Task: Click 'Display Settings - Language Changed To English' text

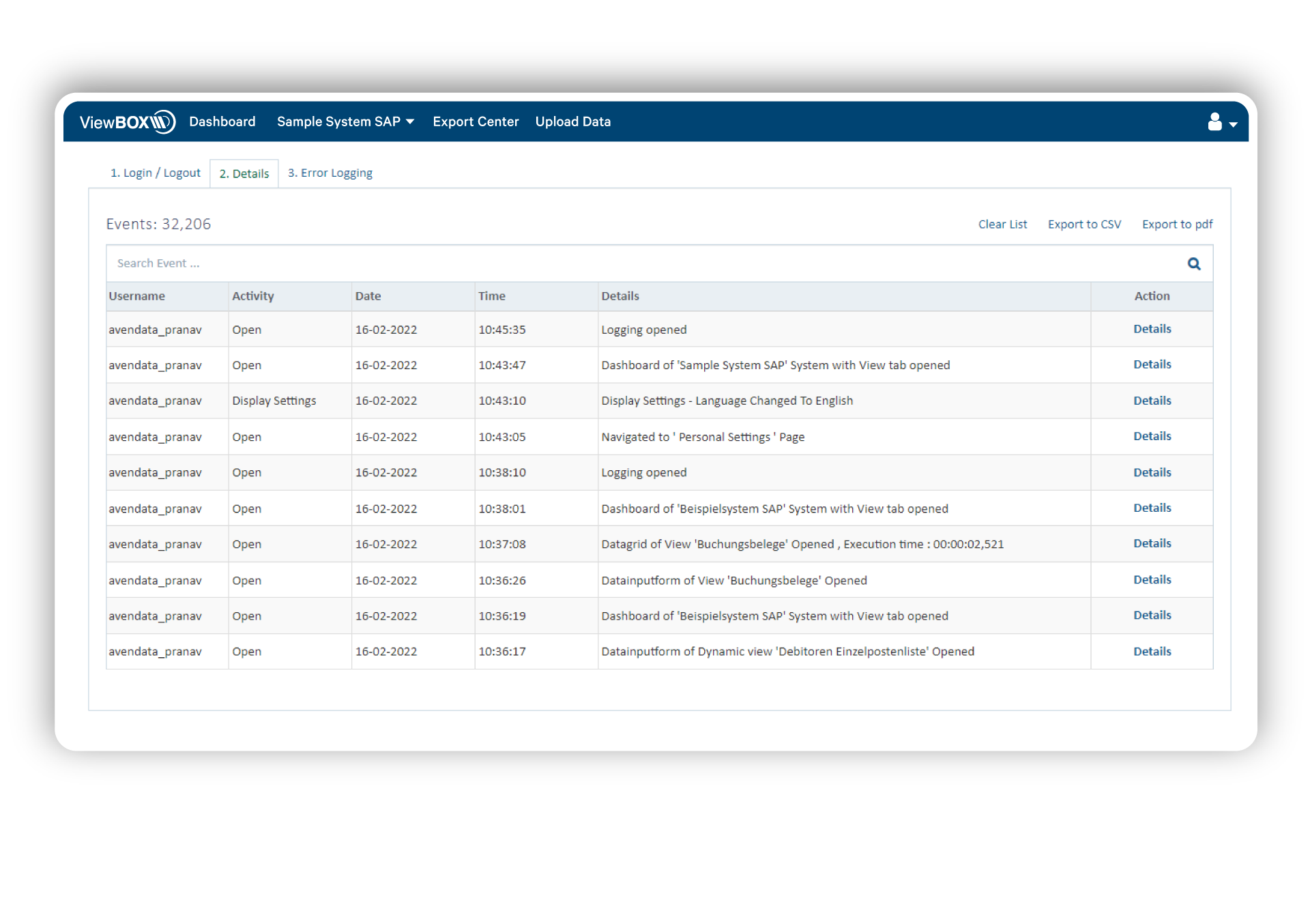Action: click(727, 401)
